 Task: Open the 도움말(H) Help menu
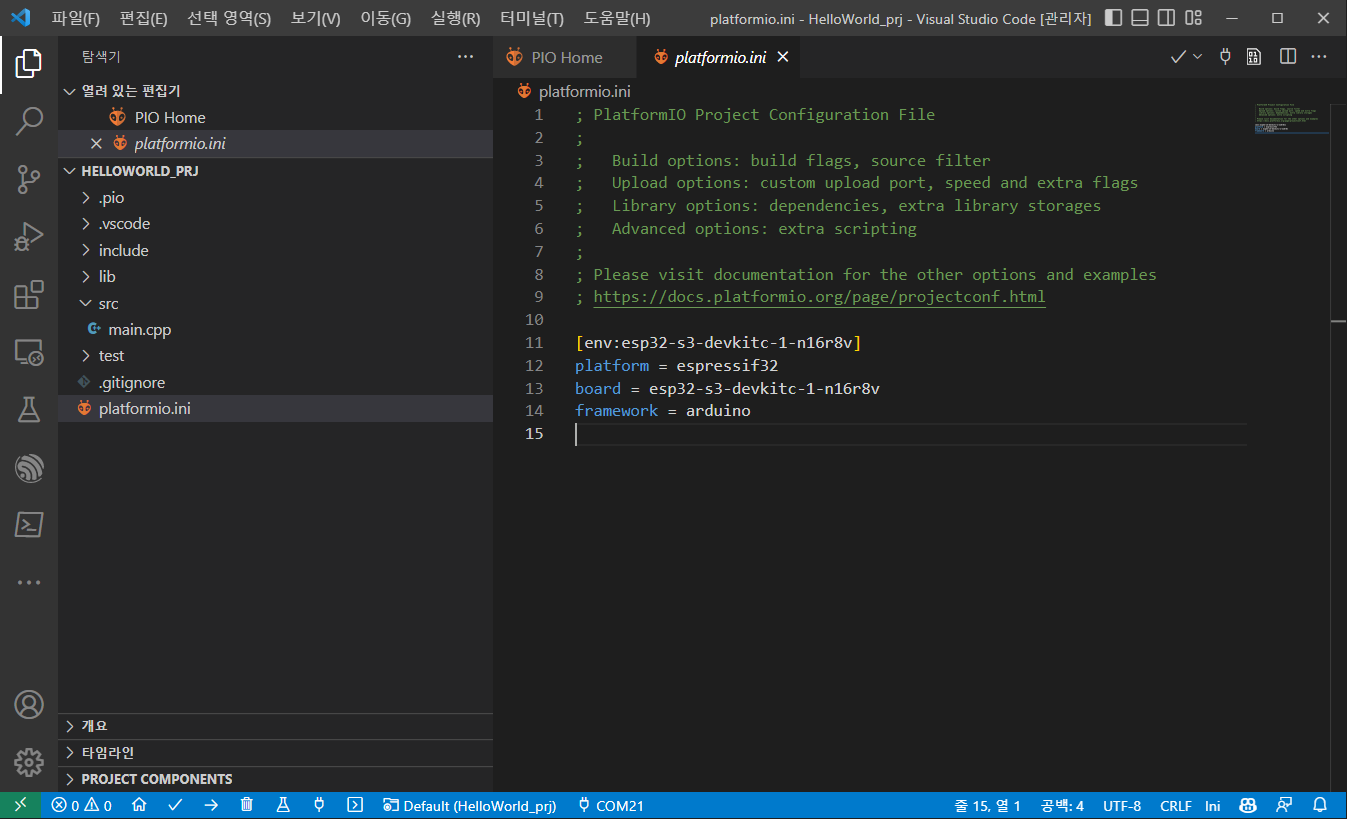click(617, 18)
